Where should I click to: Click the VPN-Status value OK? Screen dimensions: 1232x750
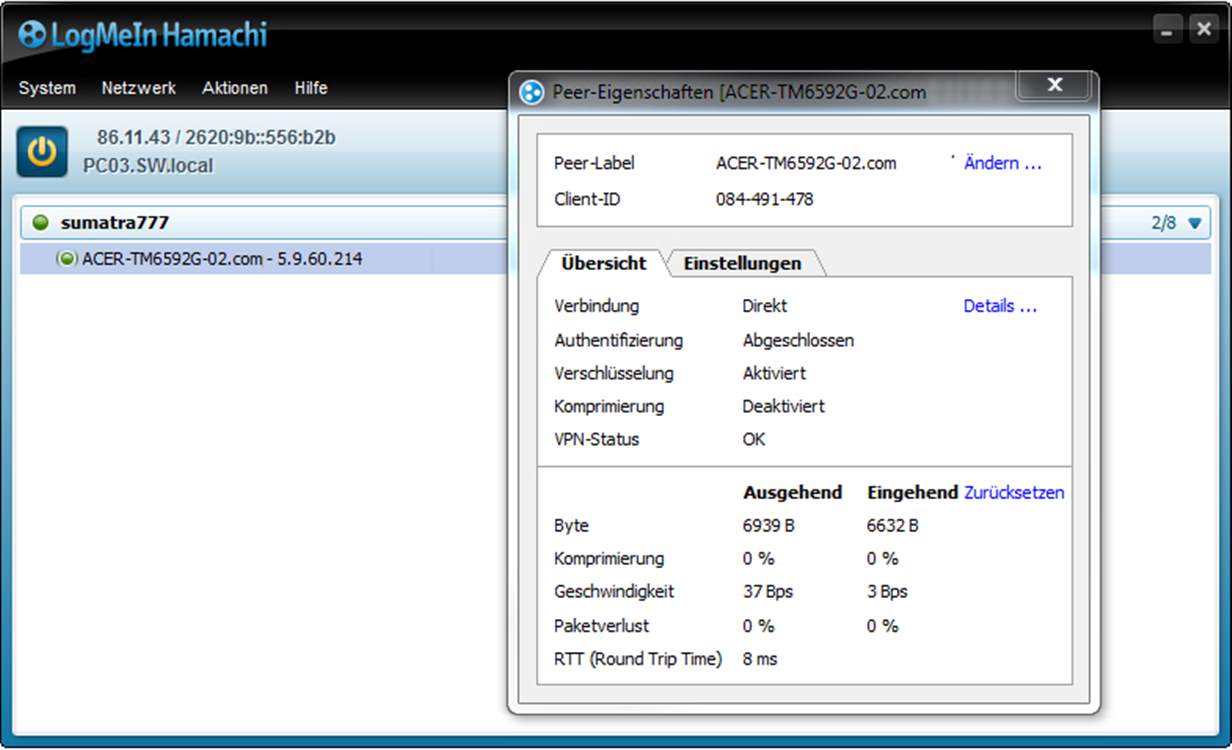754,439
